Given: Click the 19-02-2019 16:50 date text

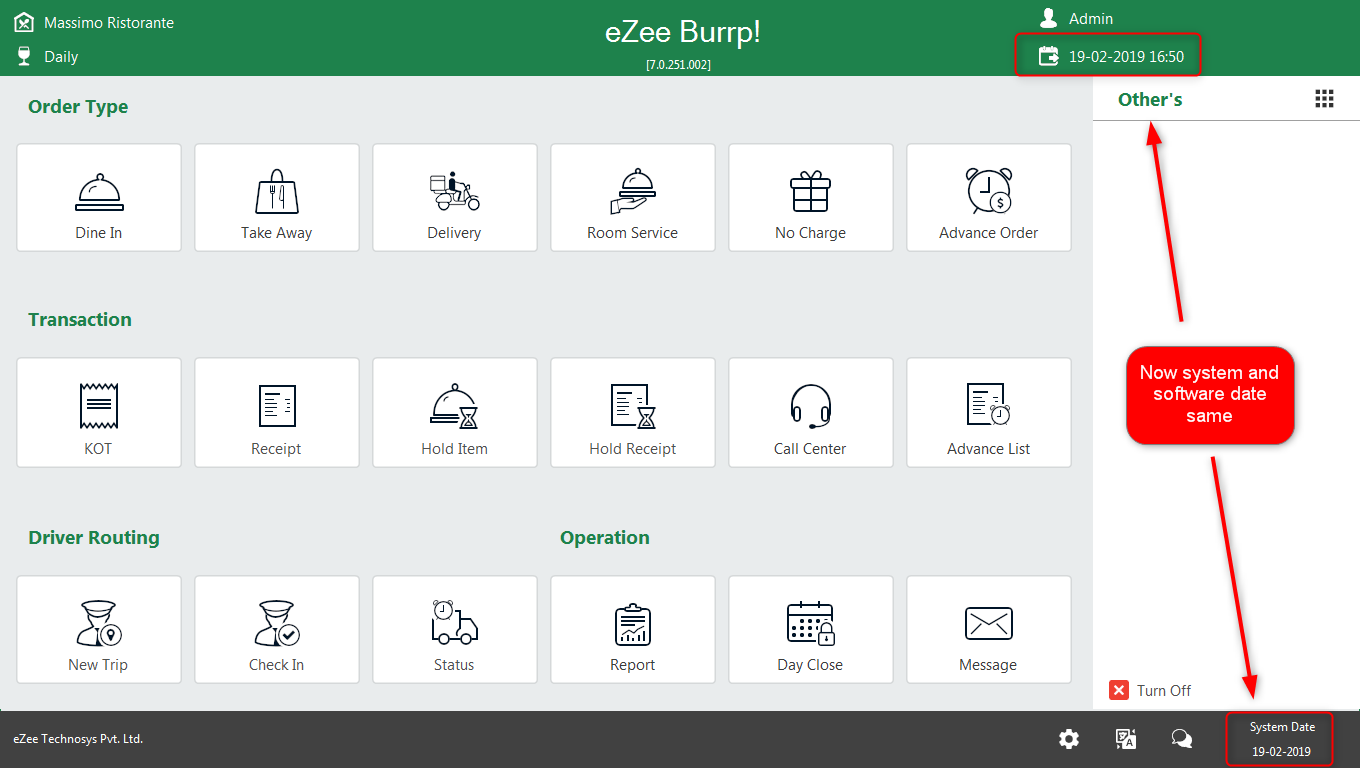Looking at the screenshot, I should coord(1126,57).
